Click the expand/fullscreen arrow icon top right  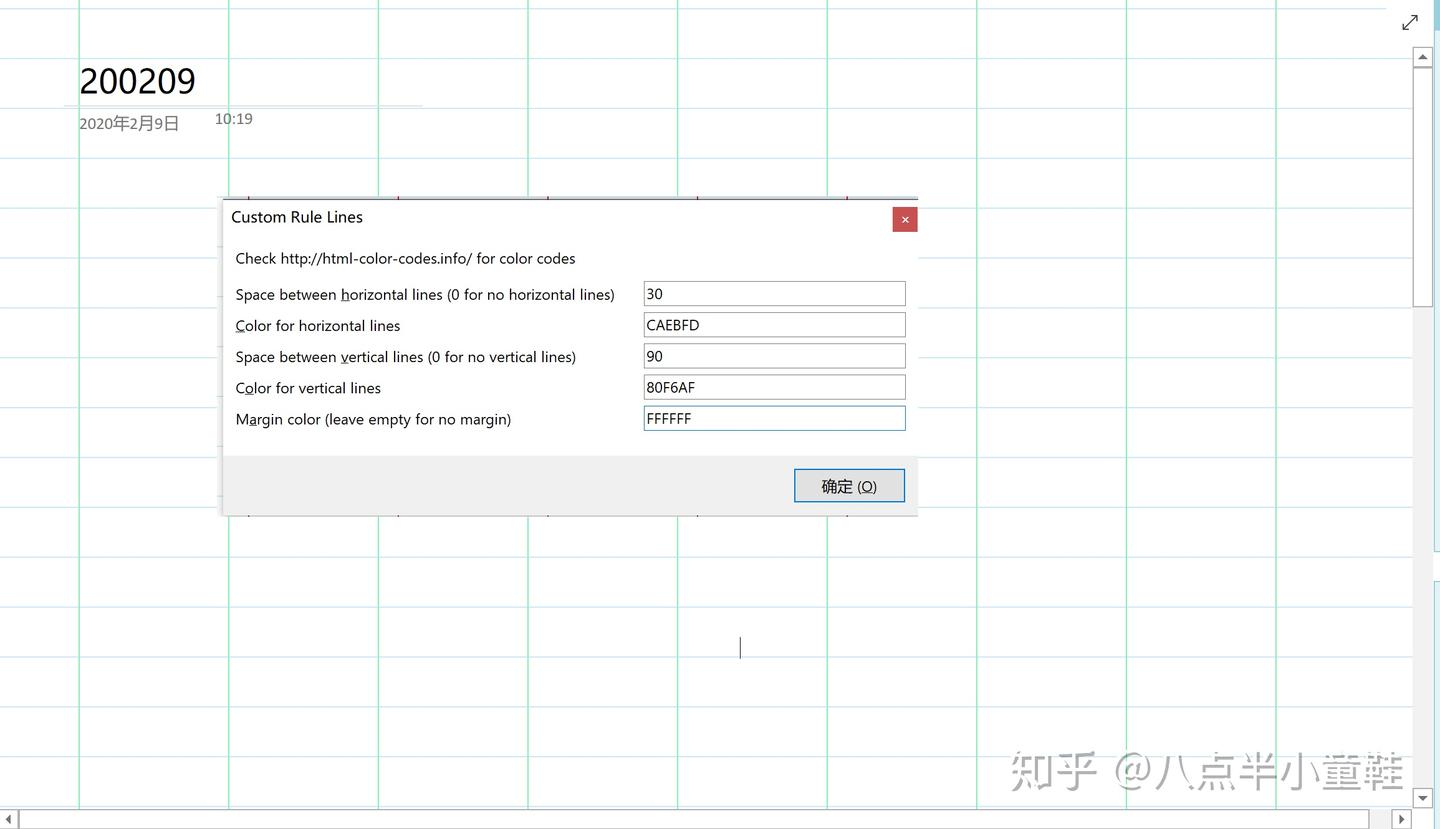point(1410,22)
